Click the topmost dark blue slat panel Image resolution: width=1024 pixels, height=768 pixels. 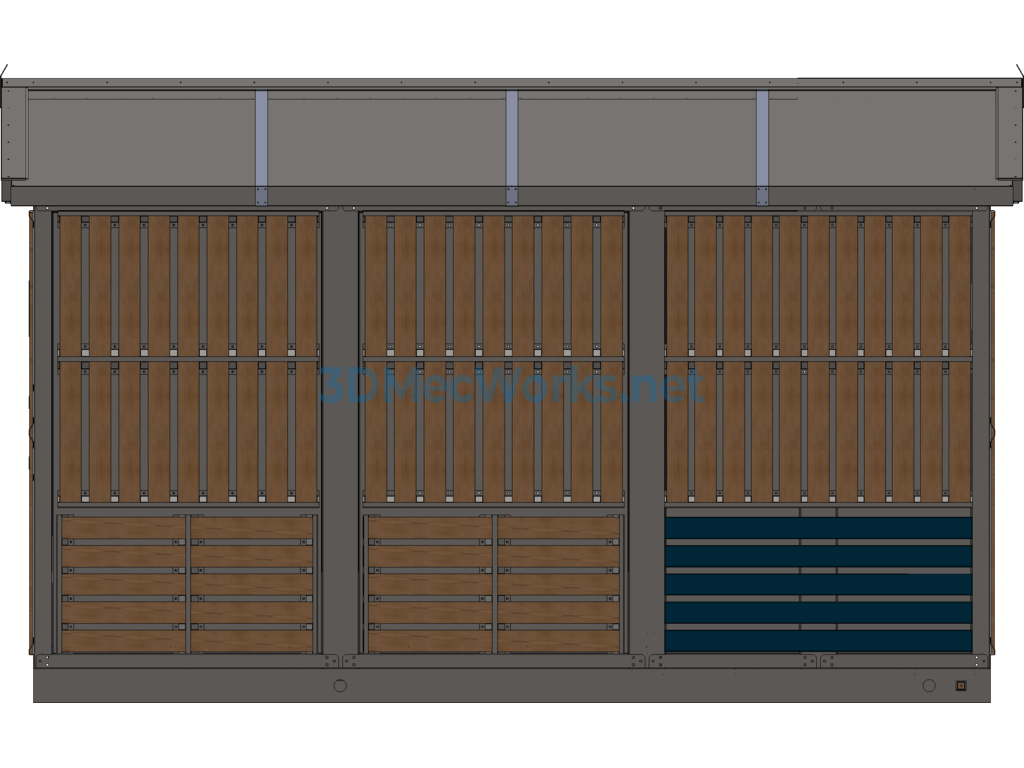(x=818, y=528)
